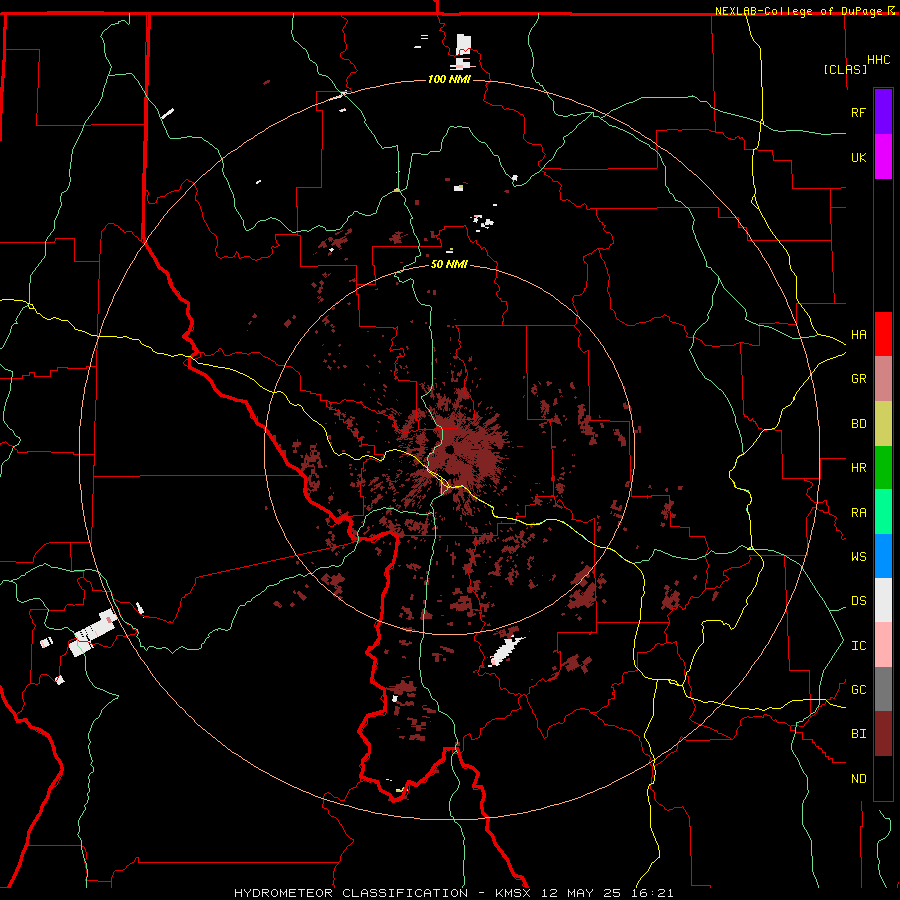Click the ND black legend color block
Image resolution: width=900 pixels, height=900 pixels.
(883, 778)
